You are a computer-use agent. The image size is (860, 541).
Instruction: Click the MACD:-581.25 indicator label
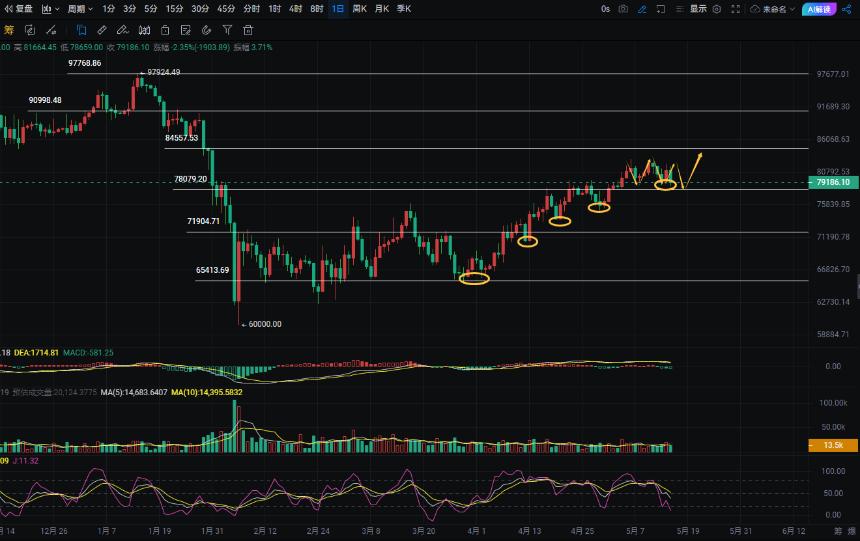pyautogui.click(x=88, y=352)
